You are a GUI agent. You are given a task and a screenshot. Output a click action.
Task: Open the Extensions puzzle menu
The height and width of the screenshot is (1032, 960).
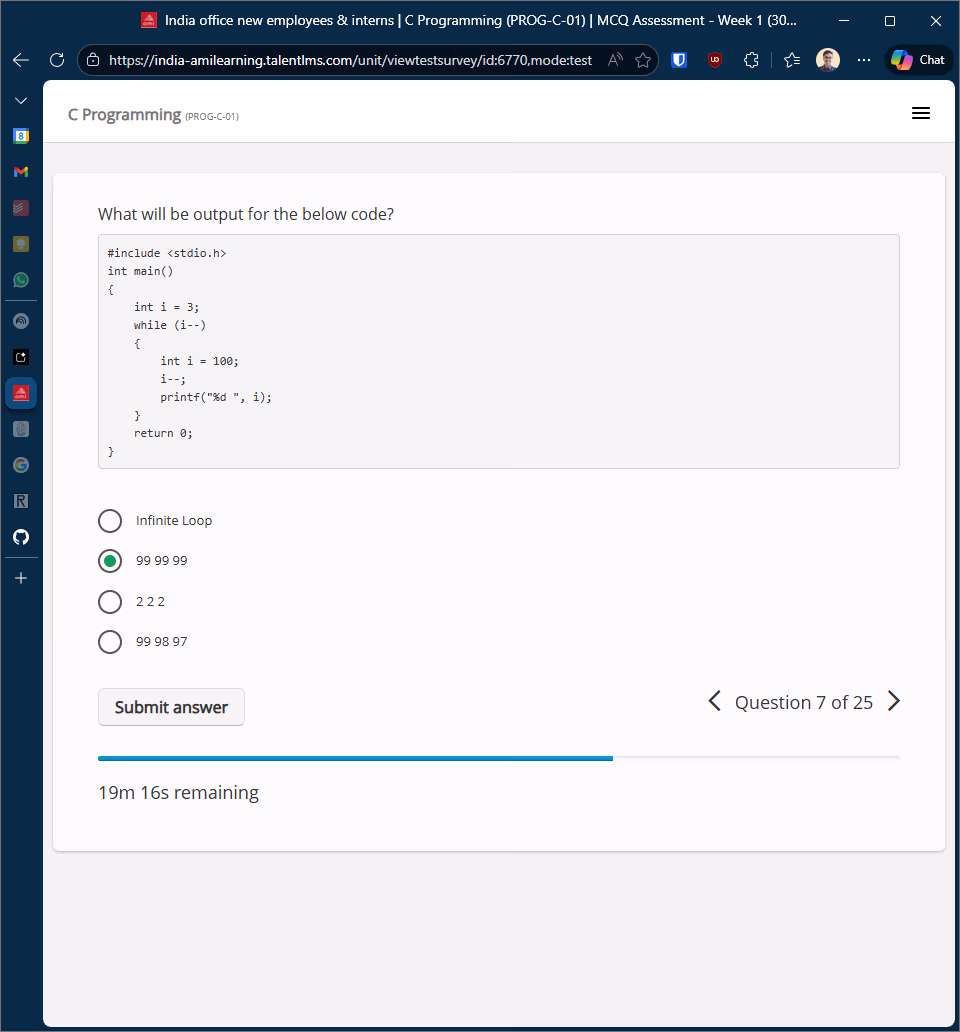tap(752, 60)
